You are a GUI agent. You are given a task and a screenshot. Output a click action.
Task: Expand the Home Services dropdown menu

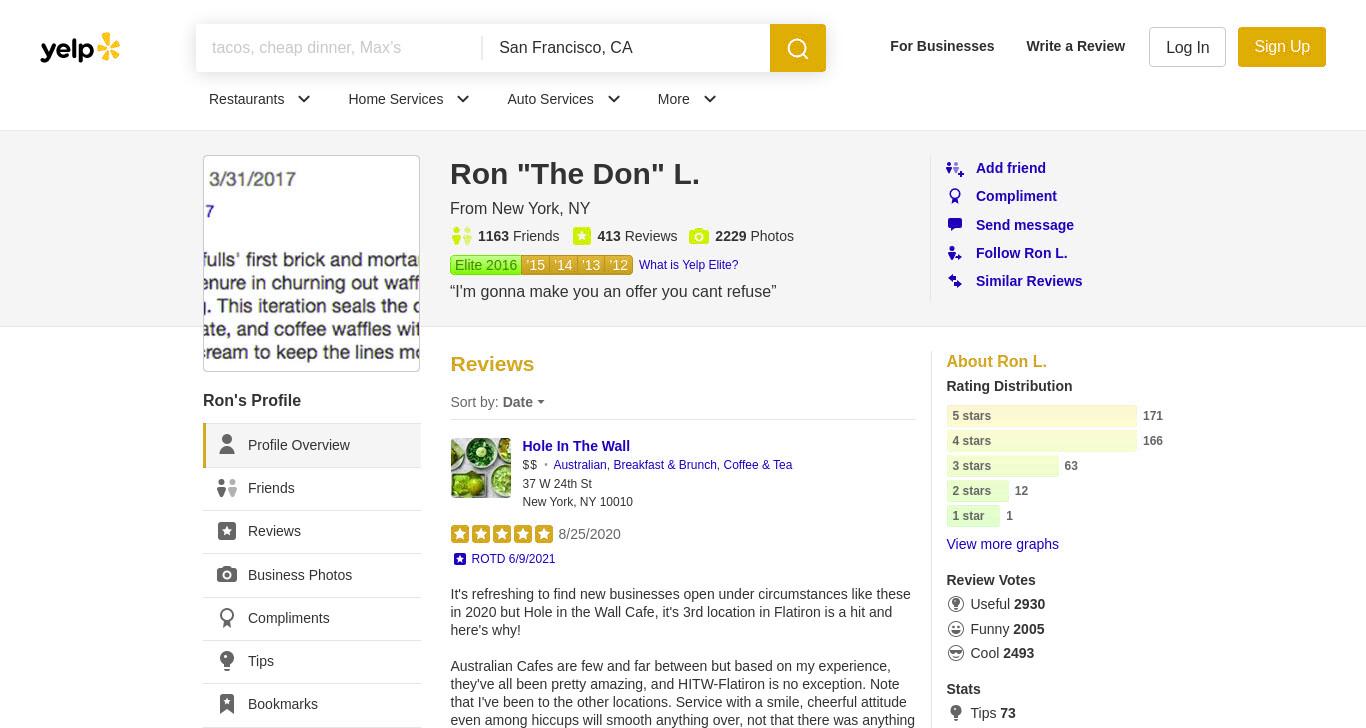pos(409,99)
